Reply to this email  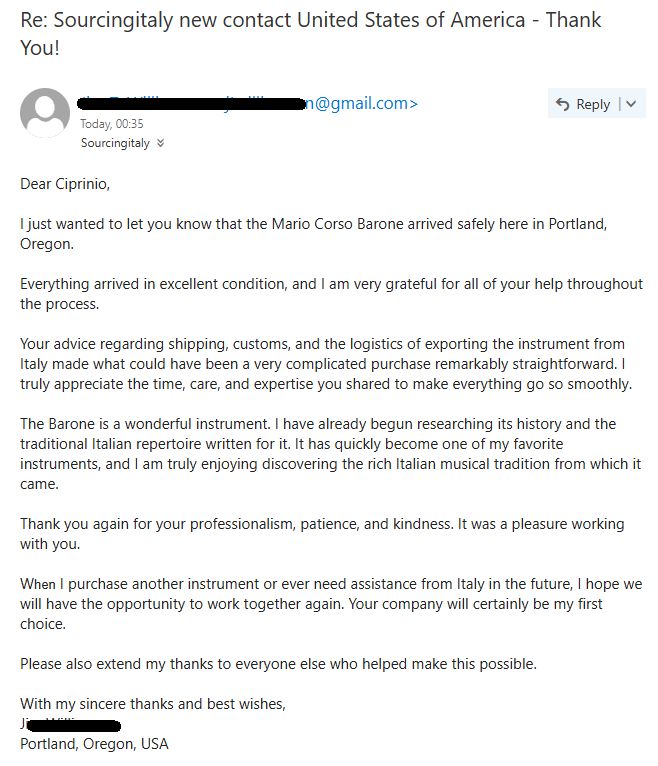[583, 104]
